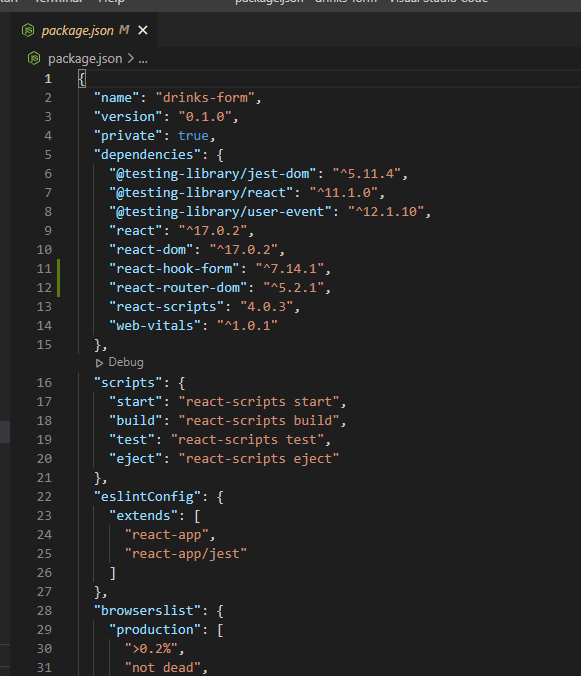The height and width of the screenshot is (676, 581).
Task: Click package.json in the breadcrumb
Action: pyautogui.click(x=85, y=59)
